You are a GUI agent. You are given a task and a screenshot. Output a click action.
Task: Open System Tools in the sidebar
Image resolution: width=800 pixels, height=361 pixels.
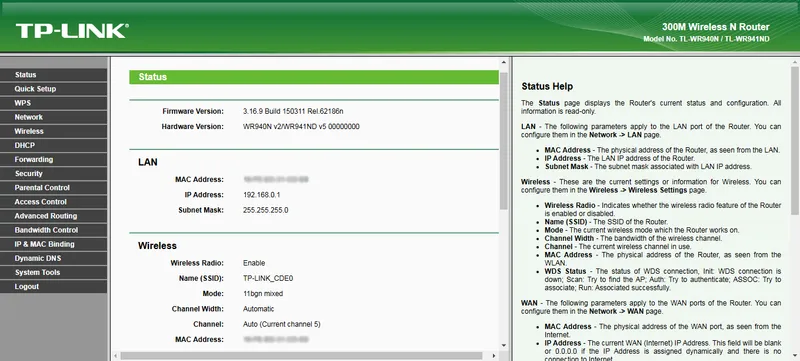click(54, 272)
